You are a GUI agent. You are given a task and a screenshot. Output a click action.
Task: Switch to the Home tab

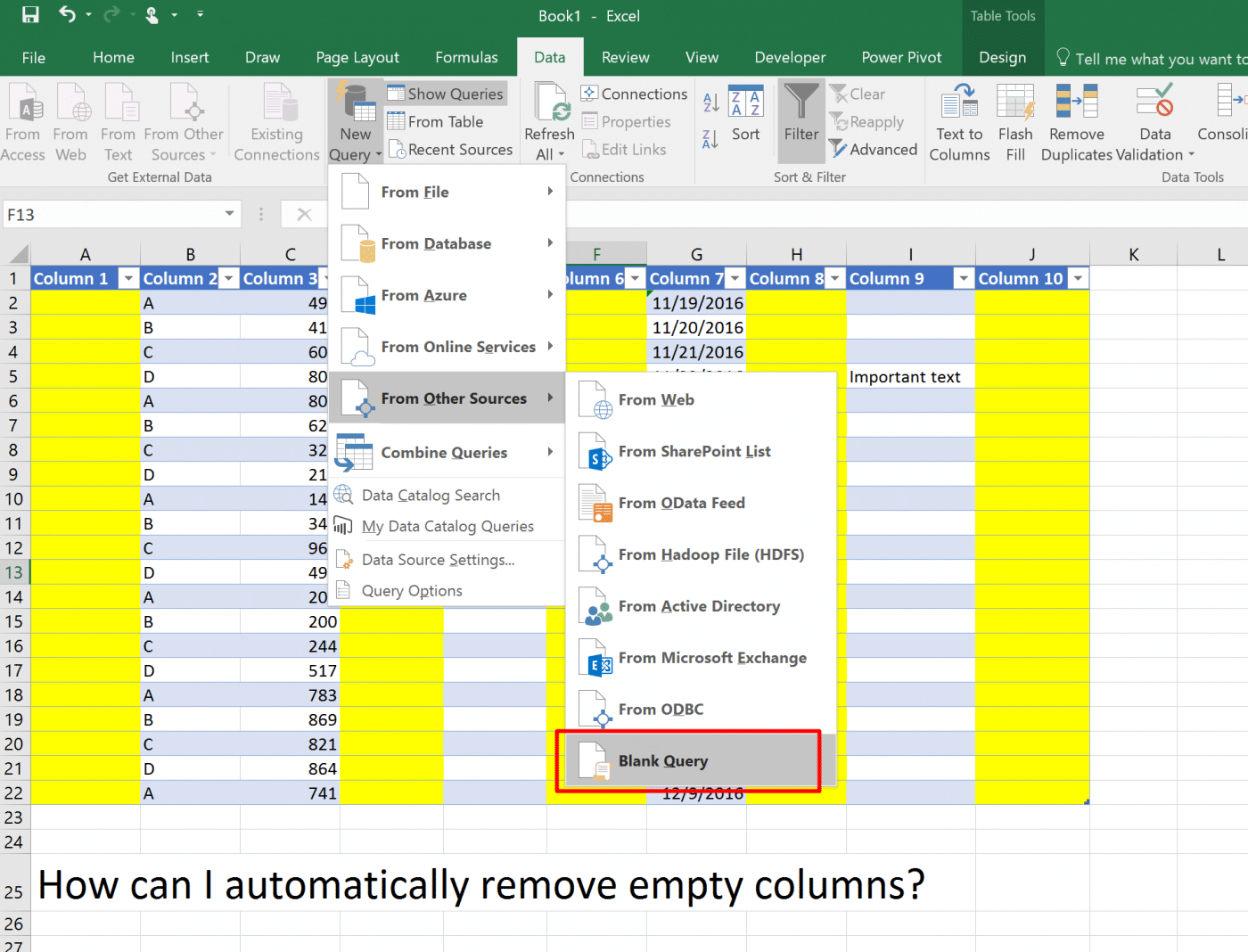click(113, 57)
